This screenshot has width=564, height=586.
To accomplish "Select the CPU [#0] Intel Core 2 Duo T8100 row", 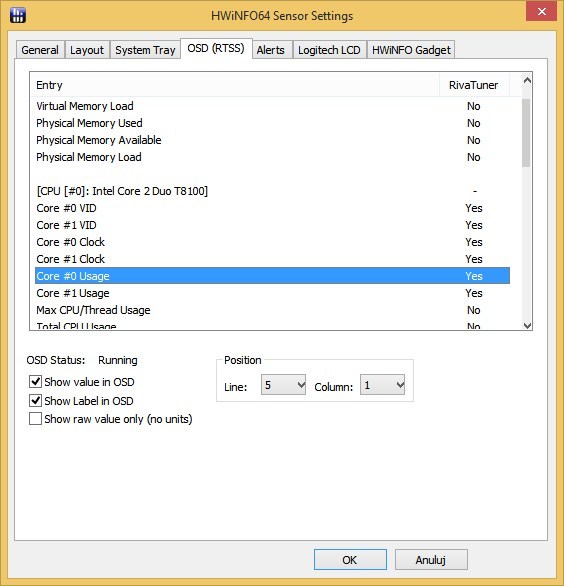I will pos(272,191).
